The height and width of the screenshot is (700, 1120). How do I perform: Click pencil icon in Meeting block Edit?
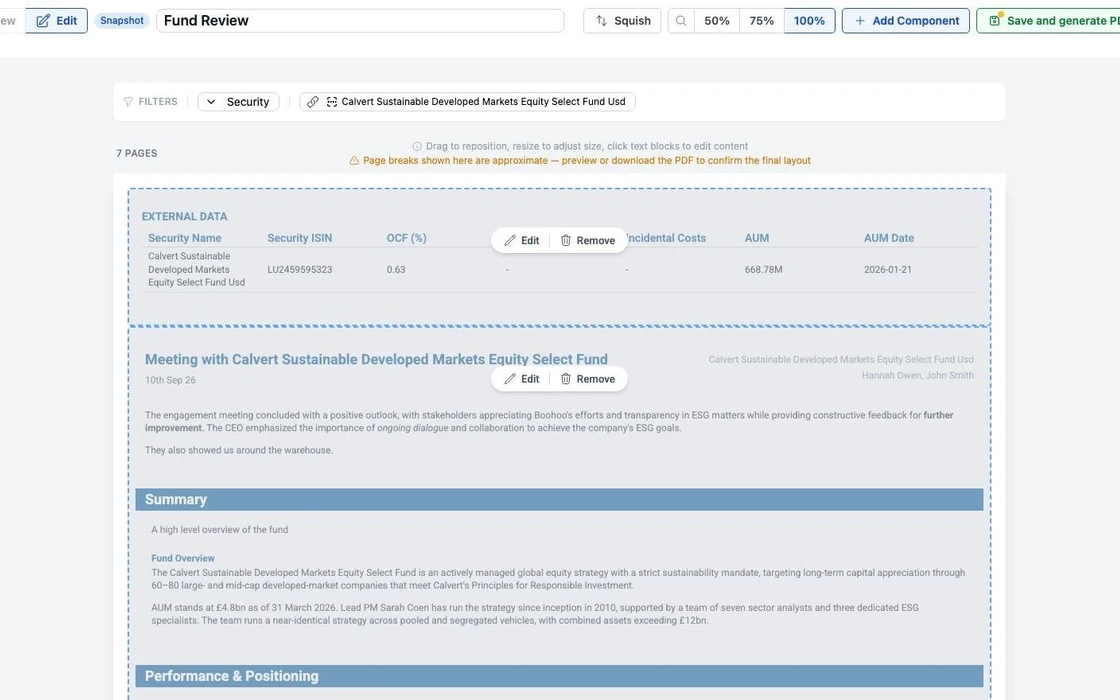(509, 379)
